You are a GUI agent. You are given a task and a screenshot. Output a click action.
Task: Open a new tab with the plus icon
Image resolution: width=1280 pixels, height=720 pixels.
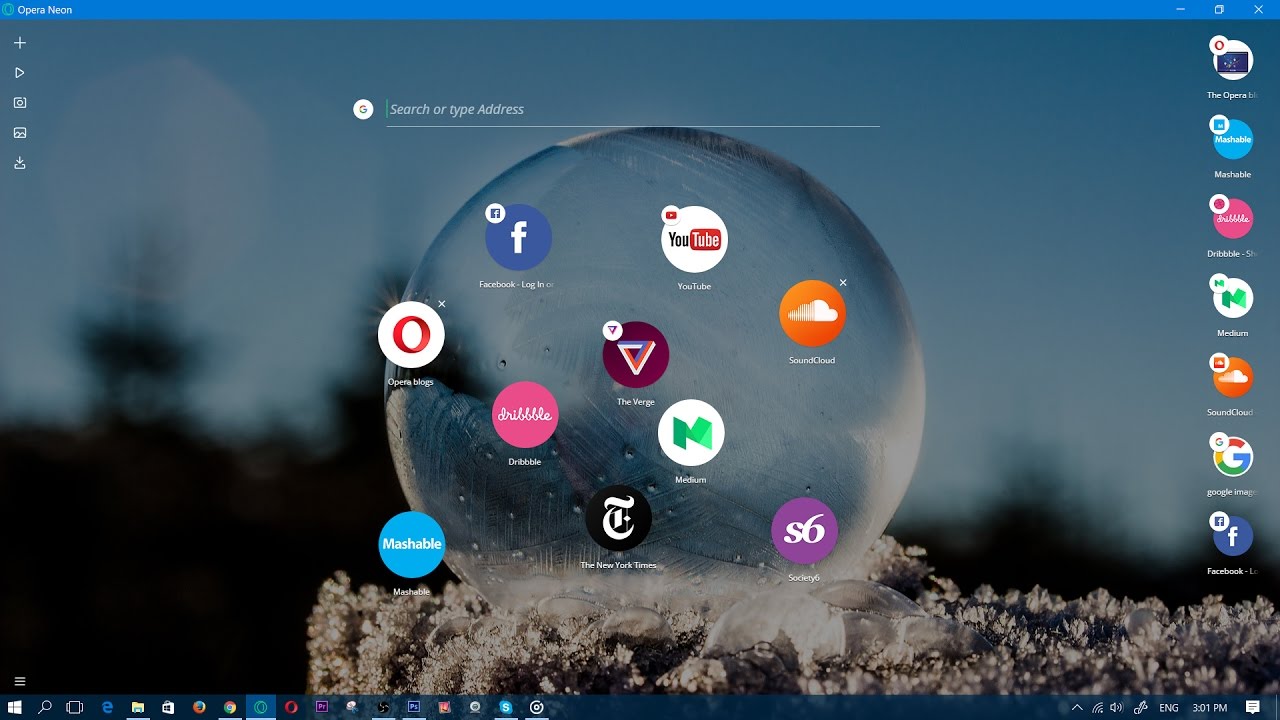20,43
